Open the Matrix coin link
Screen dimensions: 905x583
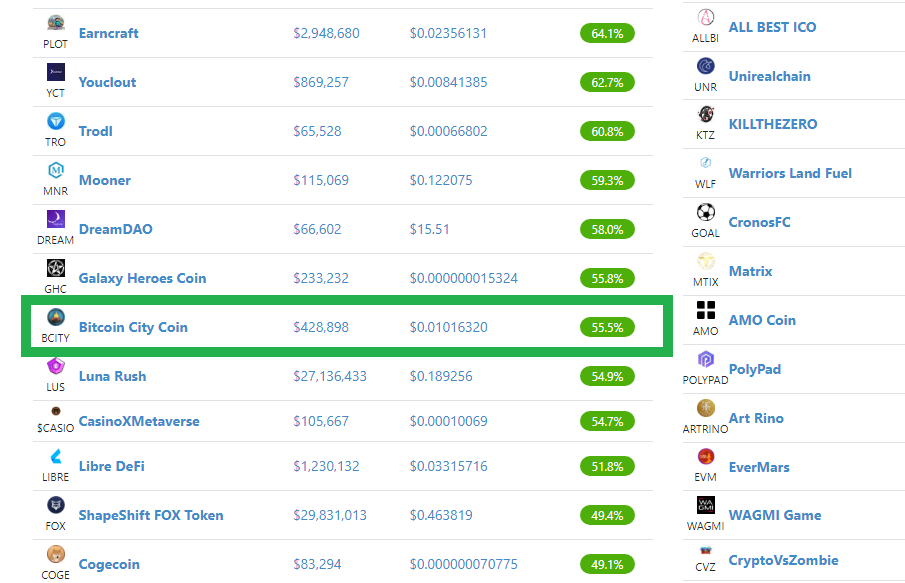[x=750, y=271]
